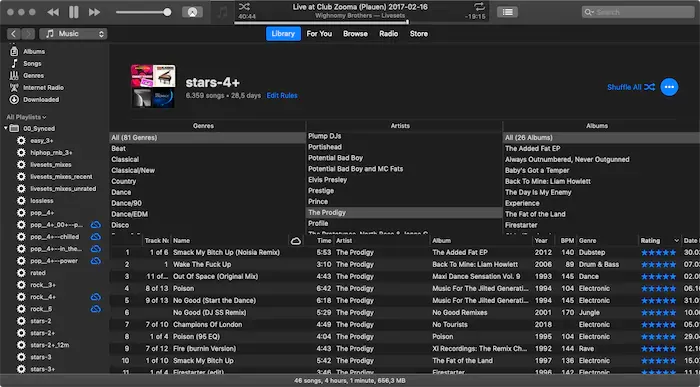Sort by the Name column header
700x387 pixels.
pos(230,241)
